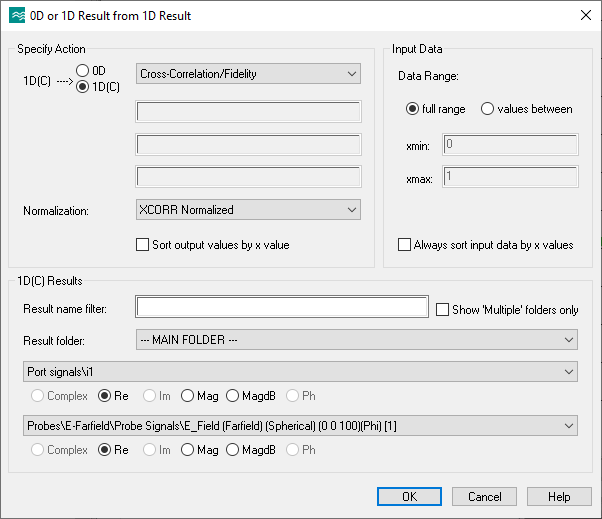Image resolution: width=602 pixels, height=519 pixels.
Task: Click the second empty parameter field
Action: point(248,144)
